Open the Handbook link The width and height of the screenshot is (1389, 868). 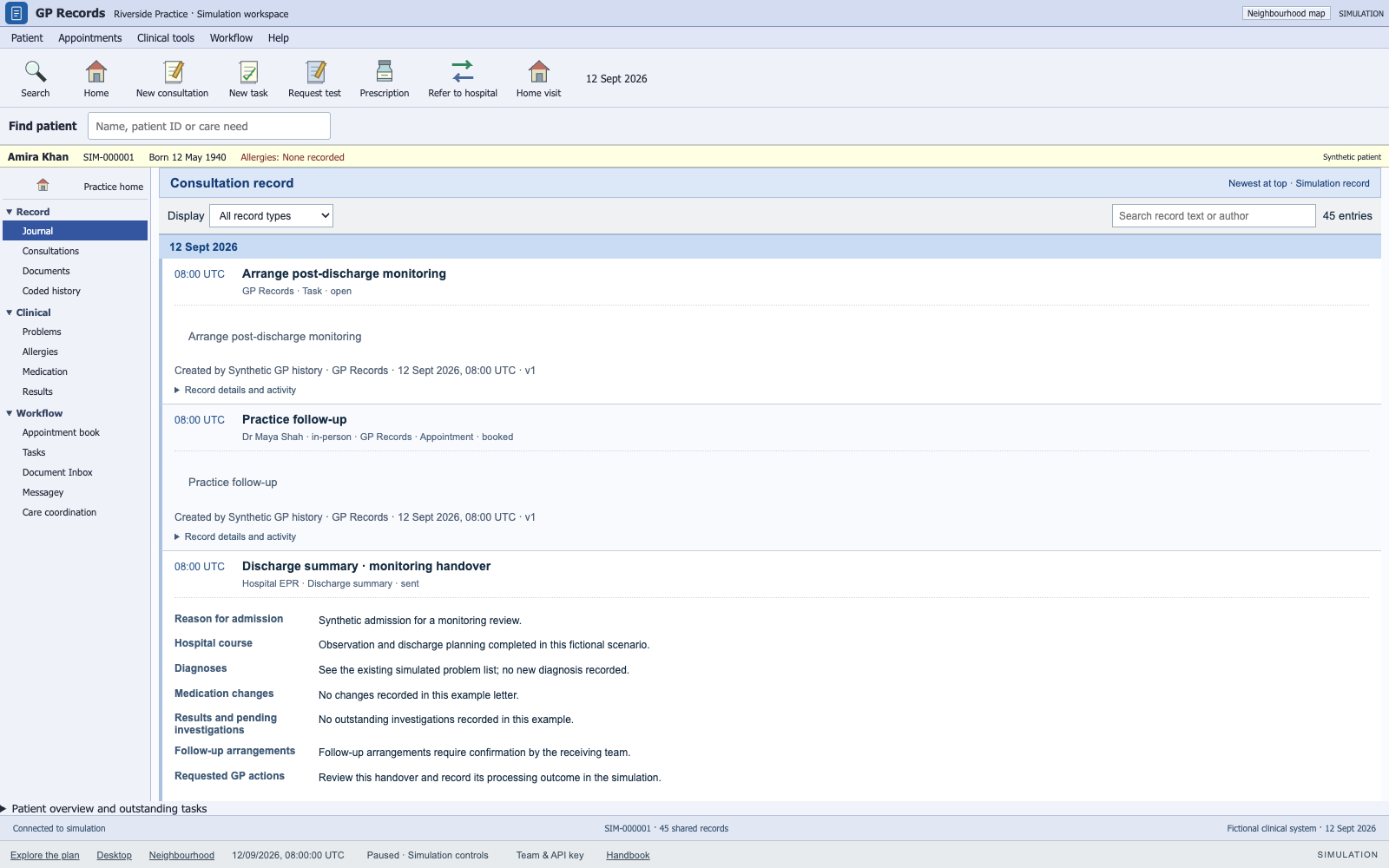point(628,855)
